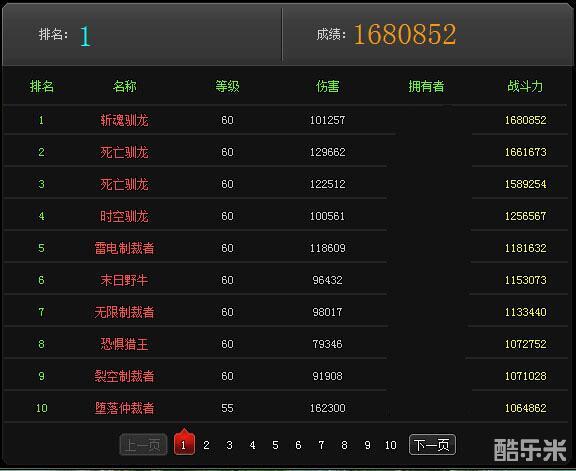This screenshot has width=576, height=471.
Task: Click the 下一页 next page button
Action: [432, 445]
